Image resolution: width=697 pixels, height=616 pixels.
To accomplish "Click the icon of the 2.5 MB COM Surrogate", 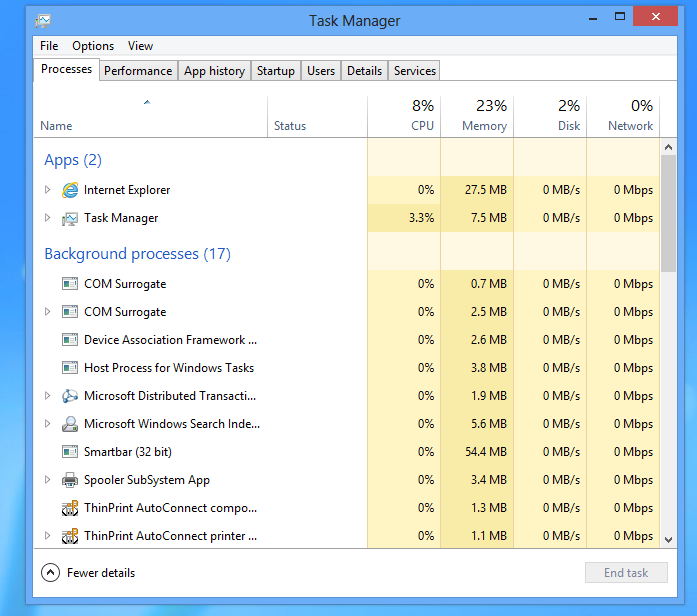I will click(70, 312).
